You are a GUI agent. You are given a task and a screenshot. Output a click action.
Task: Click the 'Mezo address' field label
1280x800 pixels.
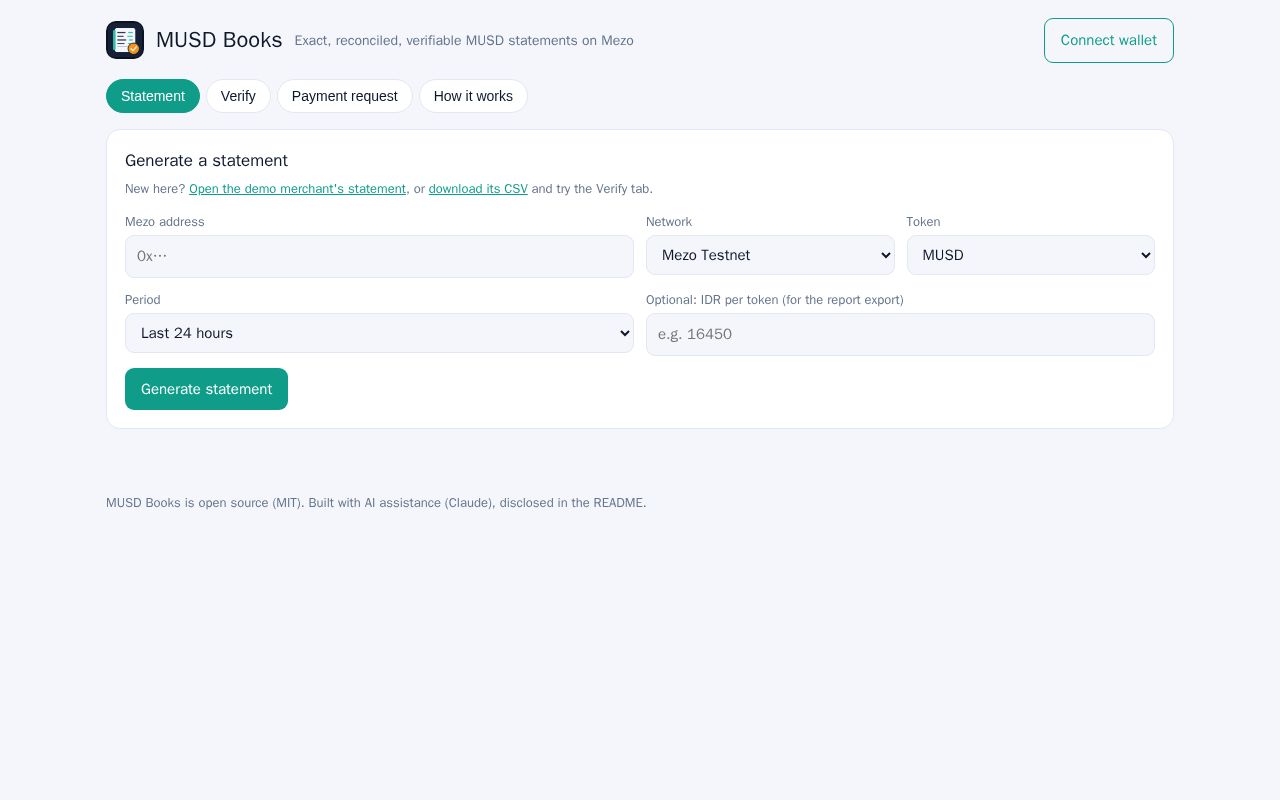click(x=165, y=222)
